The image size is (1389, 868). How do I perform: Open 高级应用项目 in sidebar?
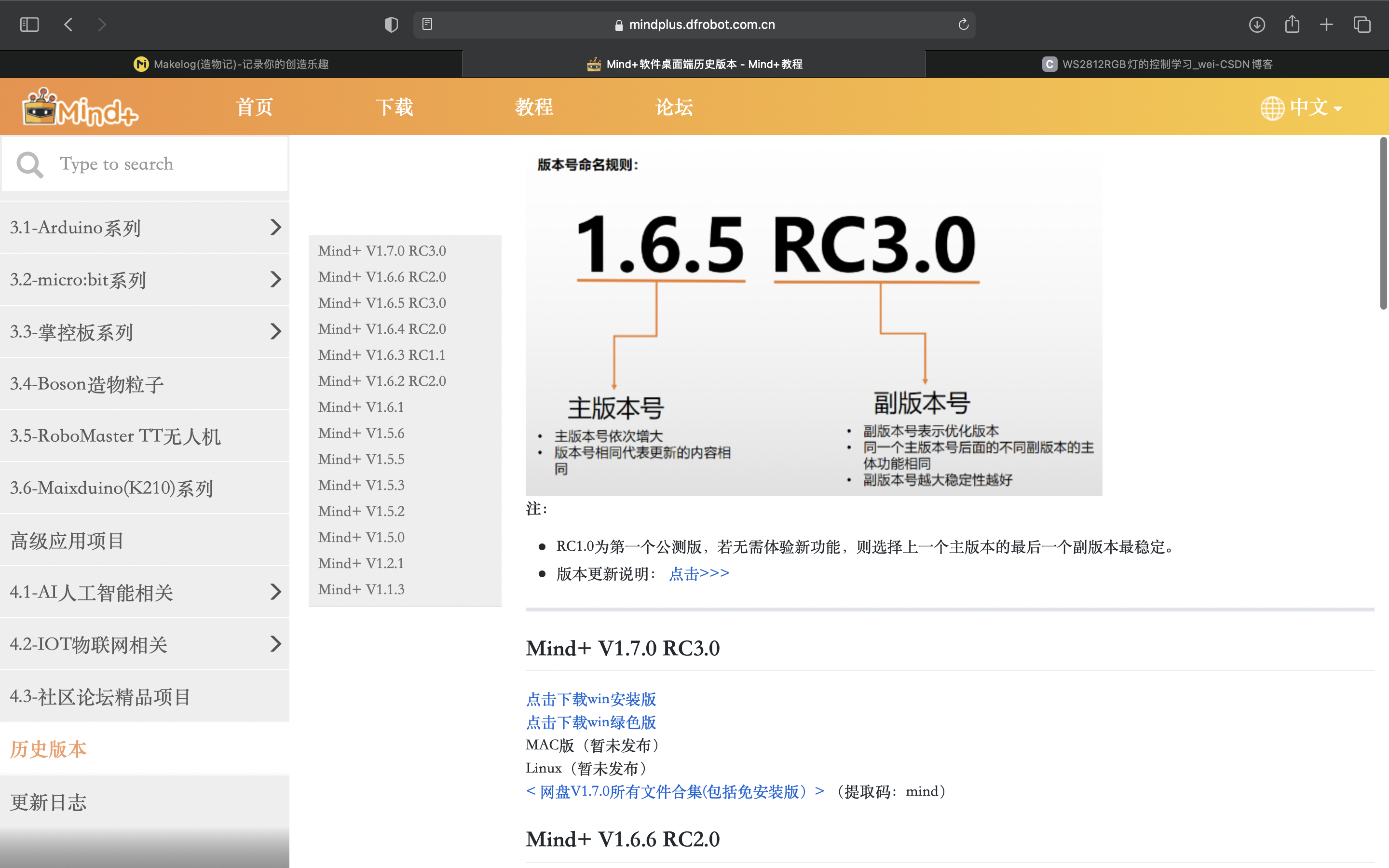coord(145,540)
